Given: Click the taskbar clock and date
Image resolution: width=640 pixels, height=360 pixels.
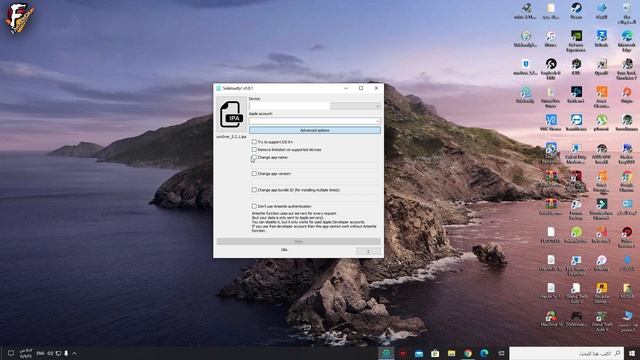Looking at the screenshot, I should pos(26,353).
